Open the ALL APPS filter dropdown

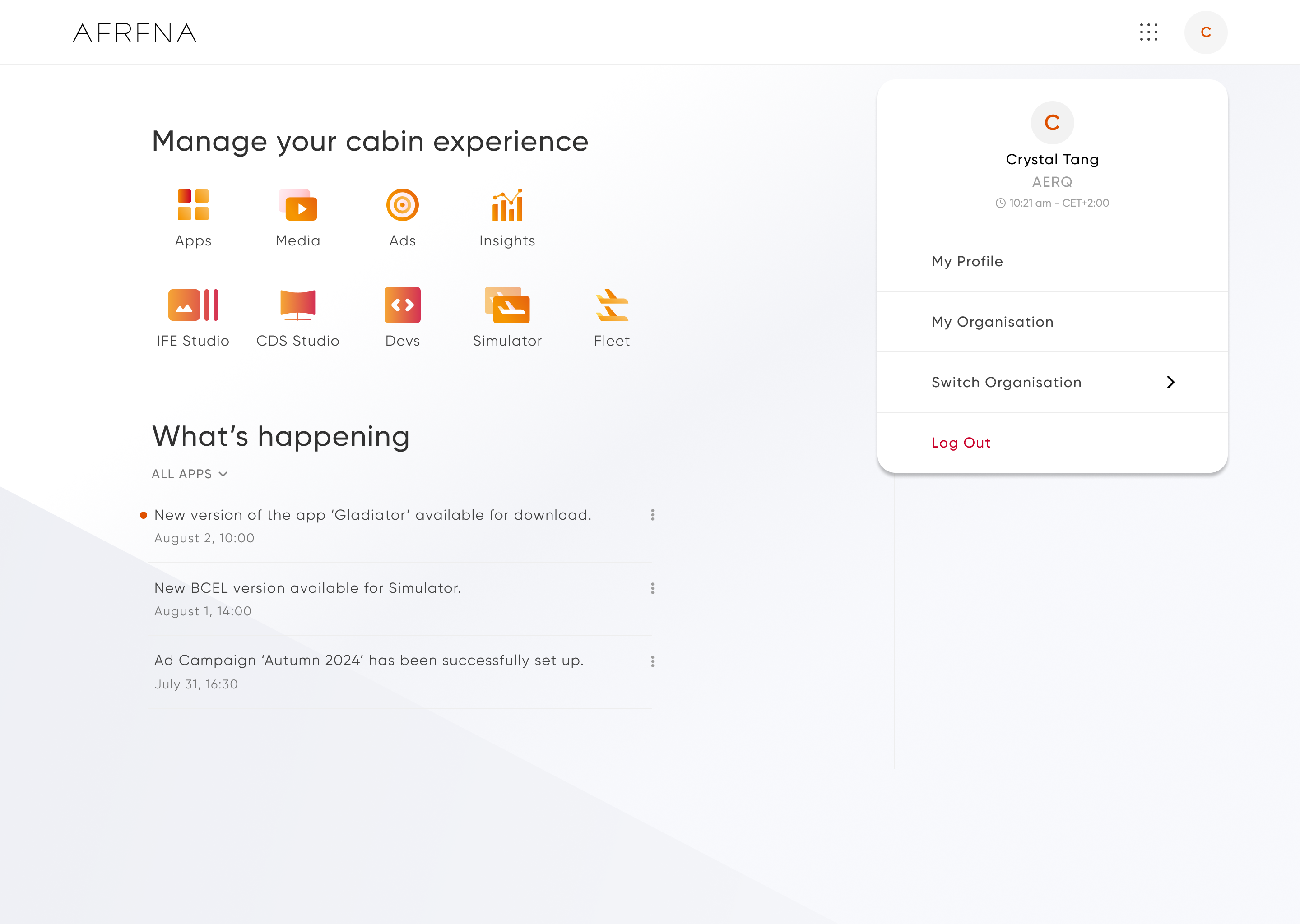pos(189,473)
